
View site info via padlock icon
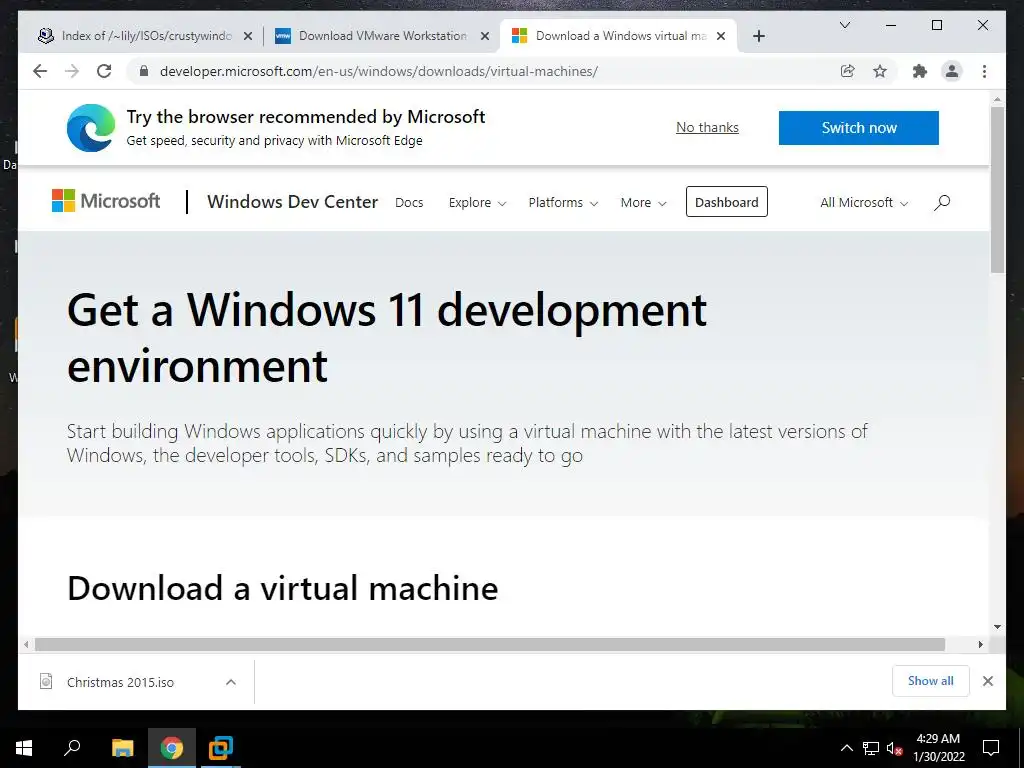click(x=144, y=71)
